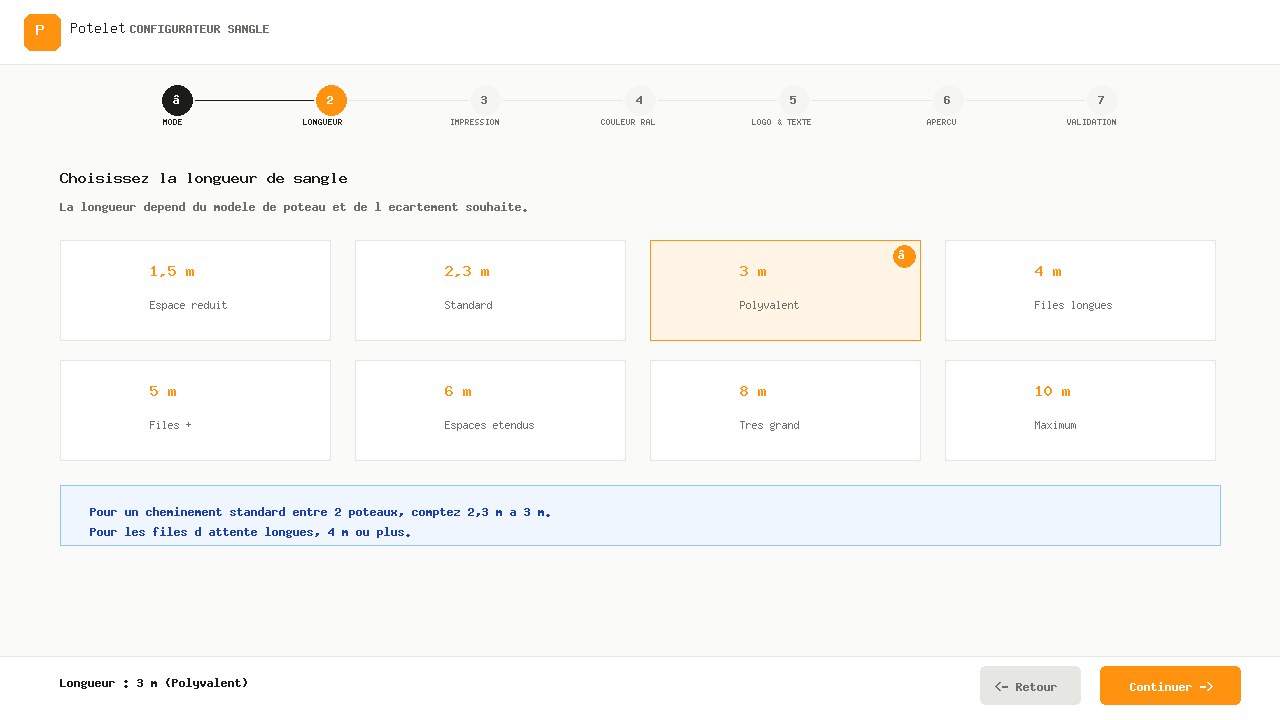Select the 4 m Files longues card

tap(1080, 290)
